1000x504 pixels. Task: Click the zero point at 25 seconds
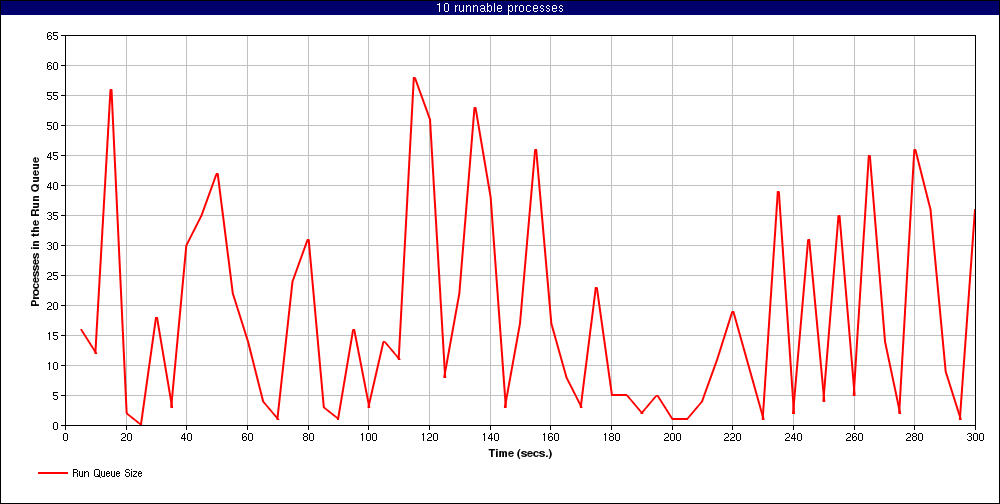(x=141, y=424)
